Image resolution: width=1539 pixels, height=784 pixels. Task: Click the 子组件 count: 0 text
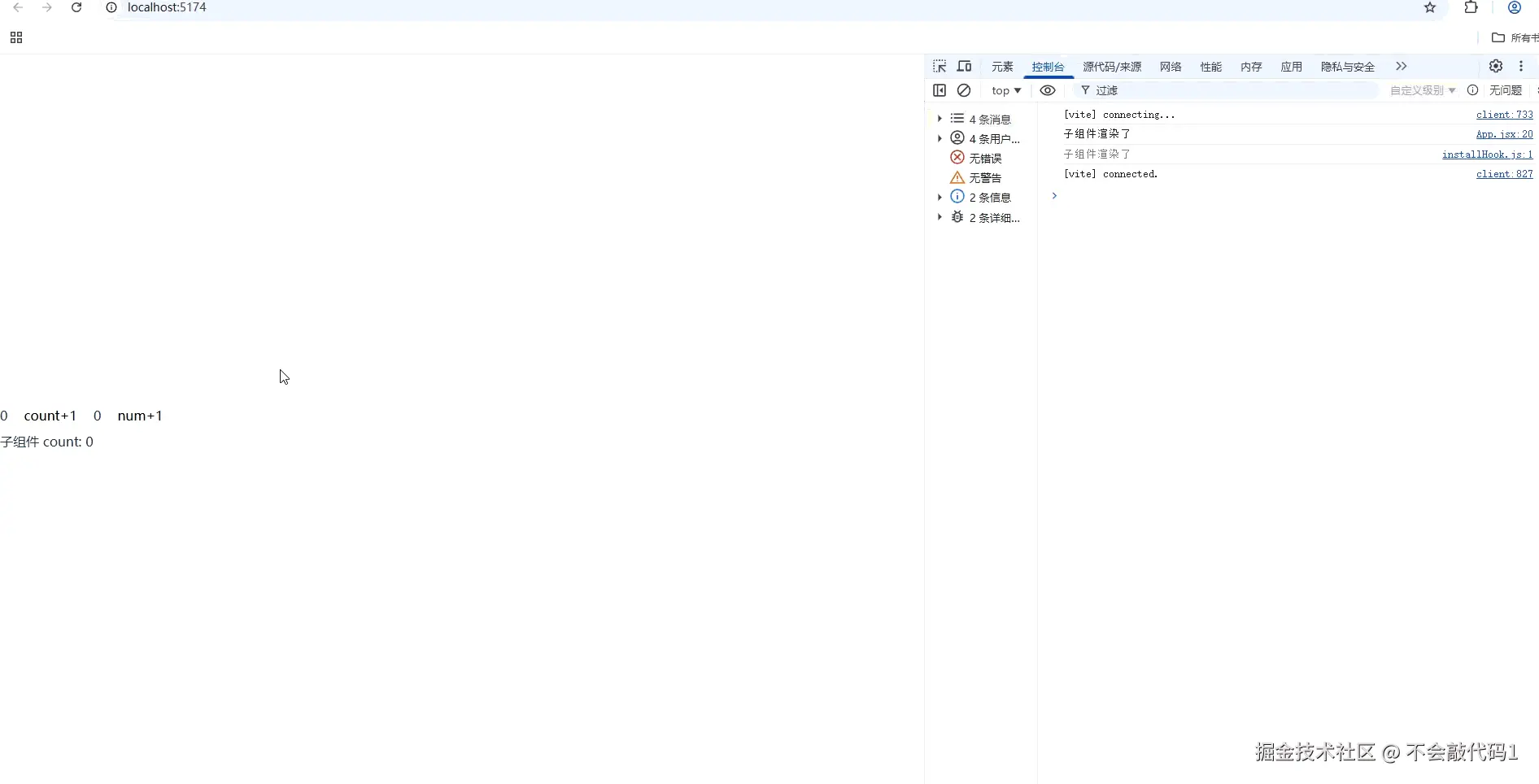pos(46,442)
